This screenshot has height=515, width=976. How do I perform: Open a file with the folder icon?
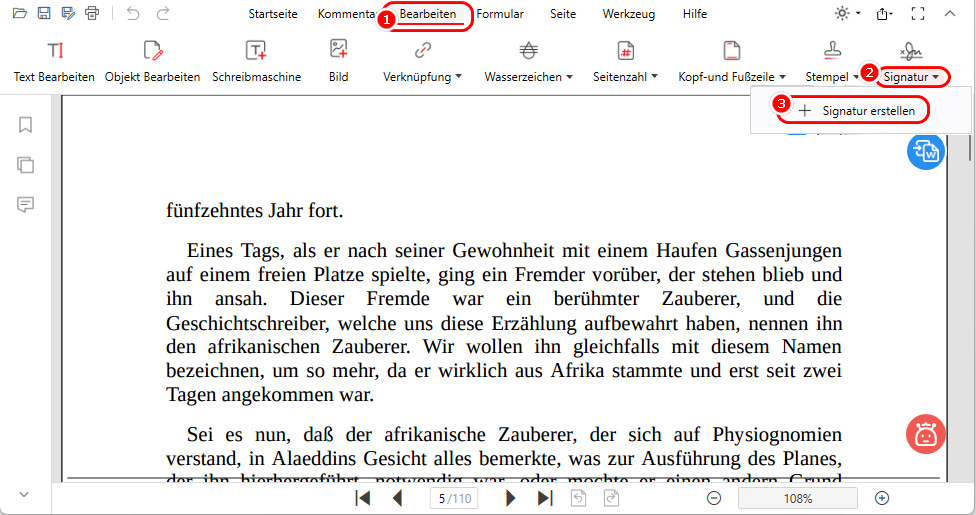[20, 13]
